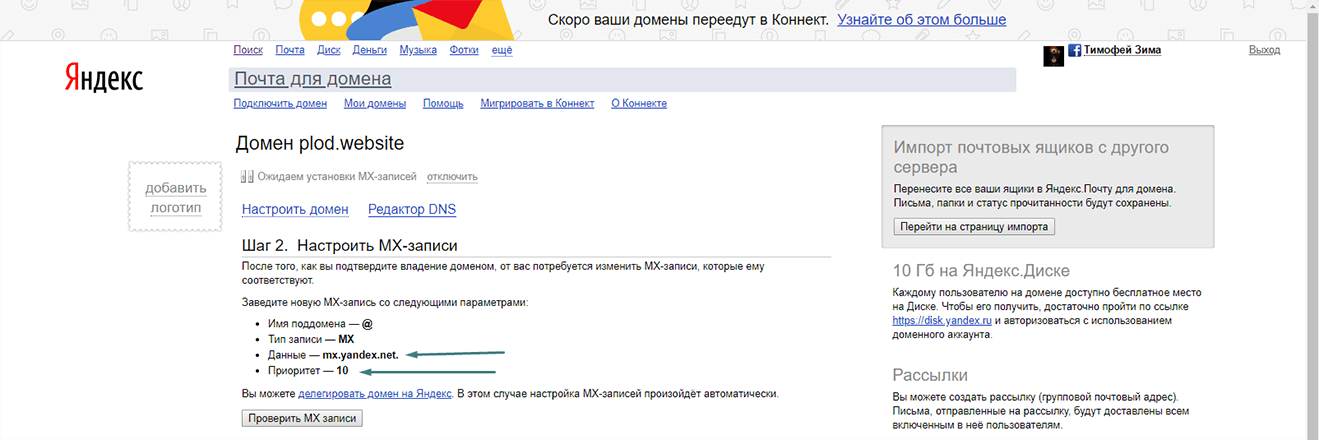The width and height of the screenshot is (1319, 440).
Task: Click the 10 Гб на Яндекс.Диске heading
Action: (981, 270)
